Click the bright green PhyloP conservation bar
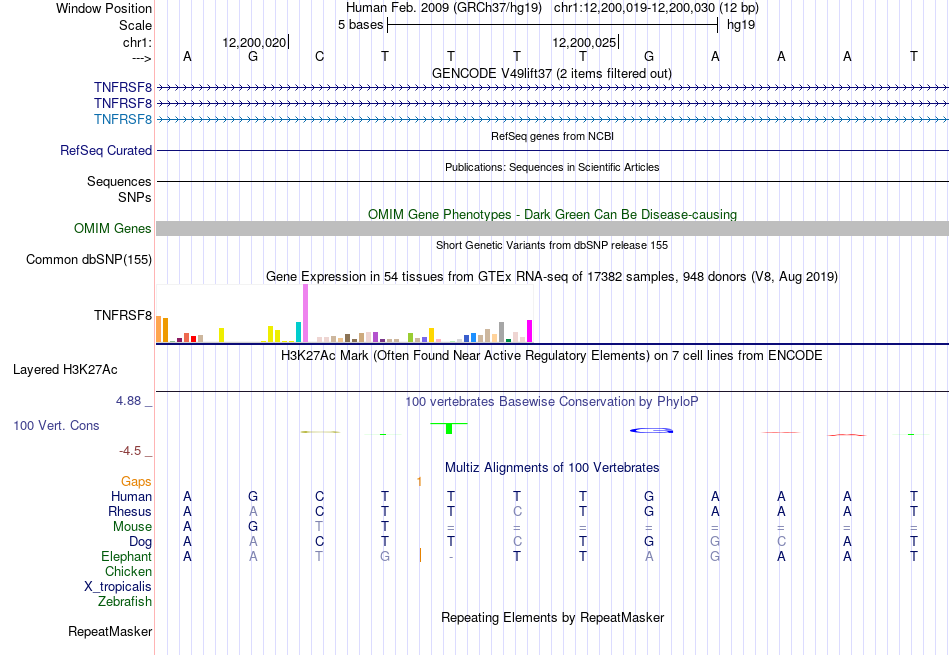Image resolution: width=950 pixels, height=655 pixels. pyautogui.click(x=449, y=428)
